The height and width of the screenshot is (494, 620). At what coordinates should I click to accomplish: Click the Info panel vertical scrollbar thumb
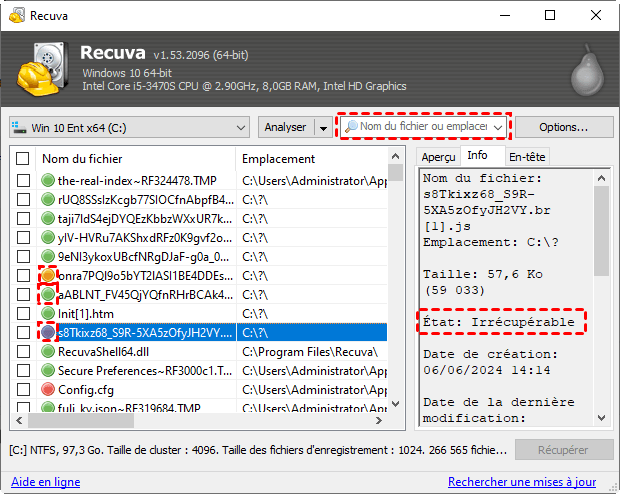(x=601, y=231)
